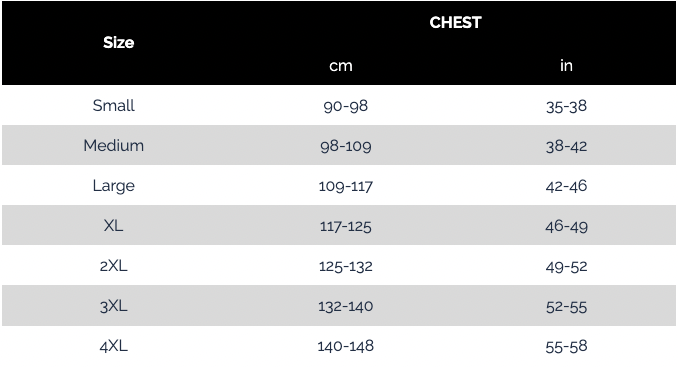The width and height of the screenshot is (678, 367).
Task: Click the Size column header
Action: [118, 42]
